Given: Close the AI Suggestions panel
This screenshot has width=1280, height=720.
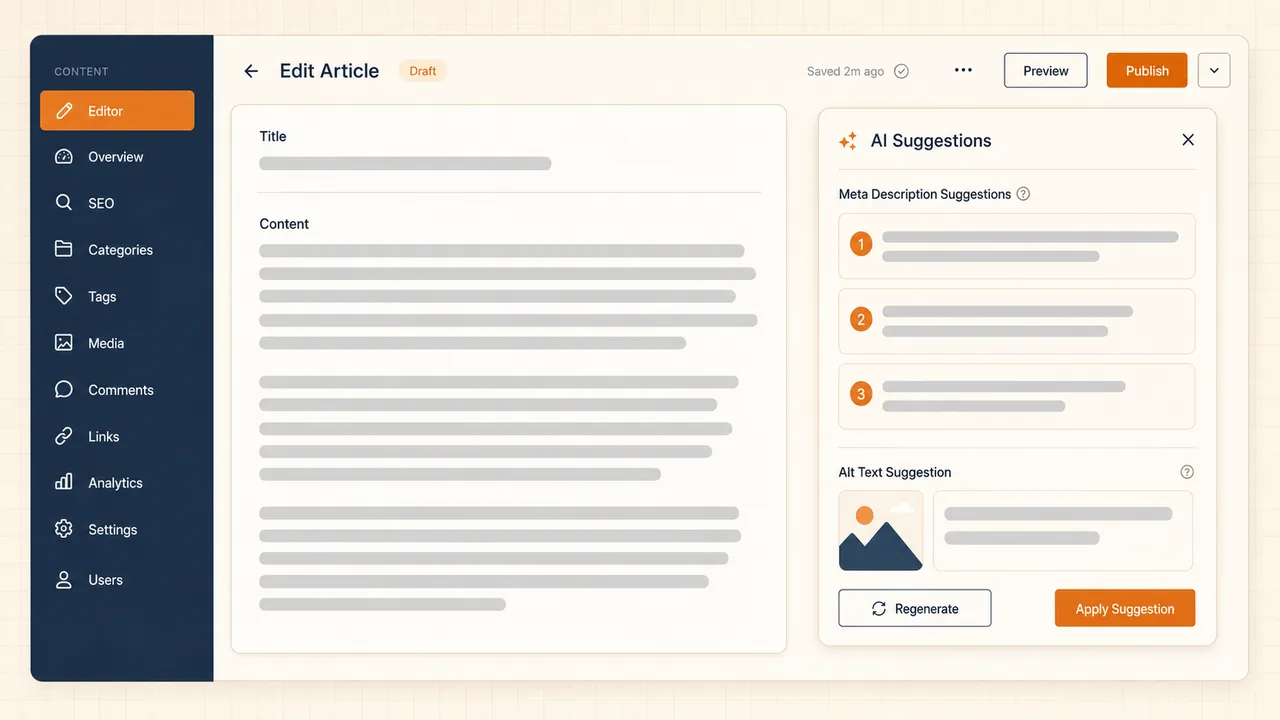Looking at the screenshot, I should click(1188, 140).
